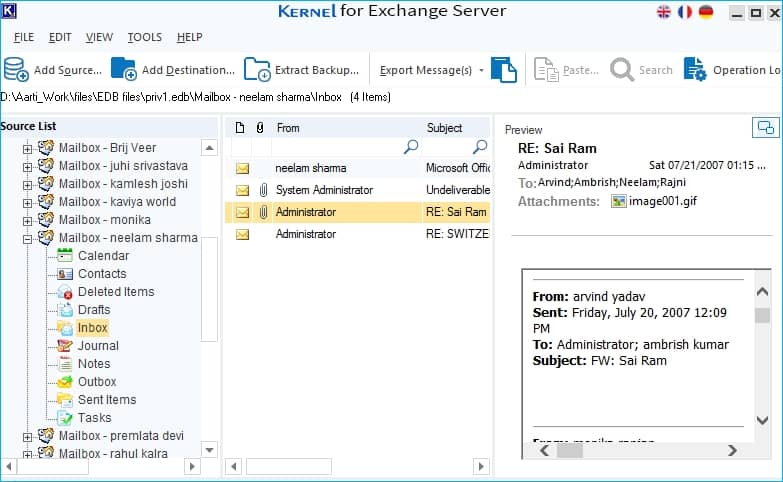Click the preview body scroll-right chevron
This screenshot has height=482, width=783.
pyautogui.click(x=732, y=451)
